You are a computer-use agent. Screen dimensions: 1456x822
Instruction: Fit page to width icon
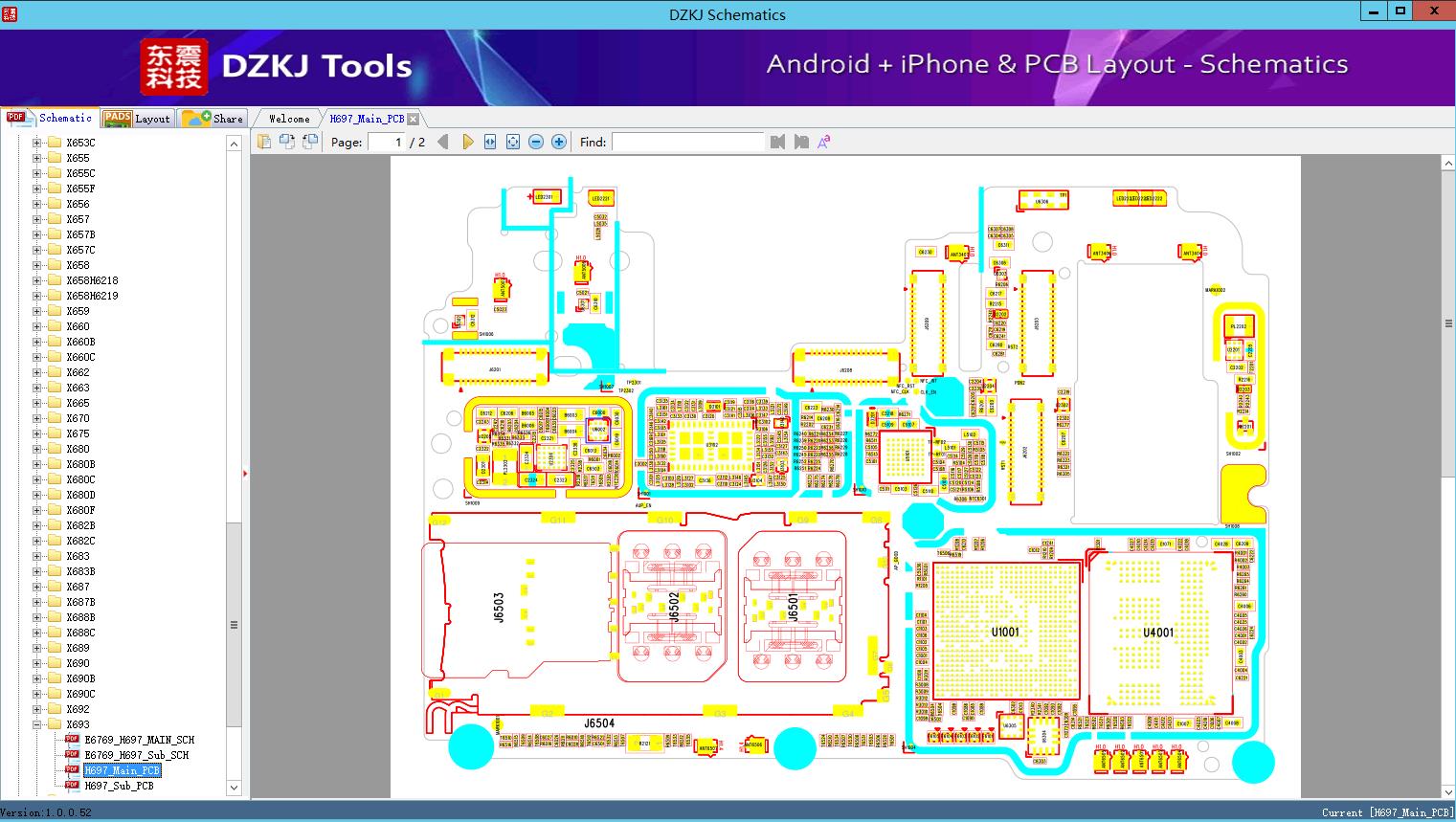[x=490, y=142]
